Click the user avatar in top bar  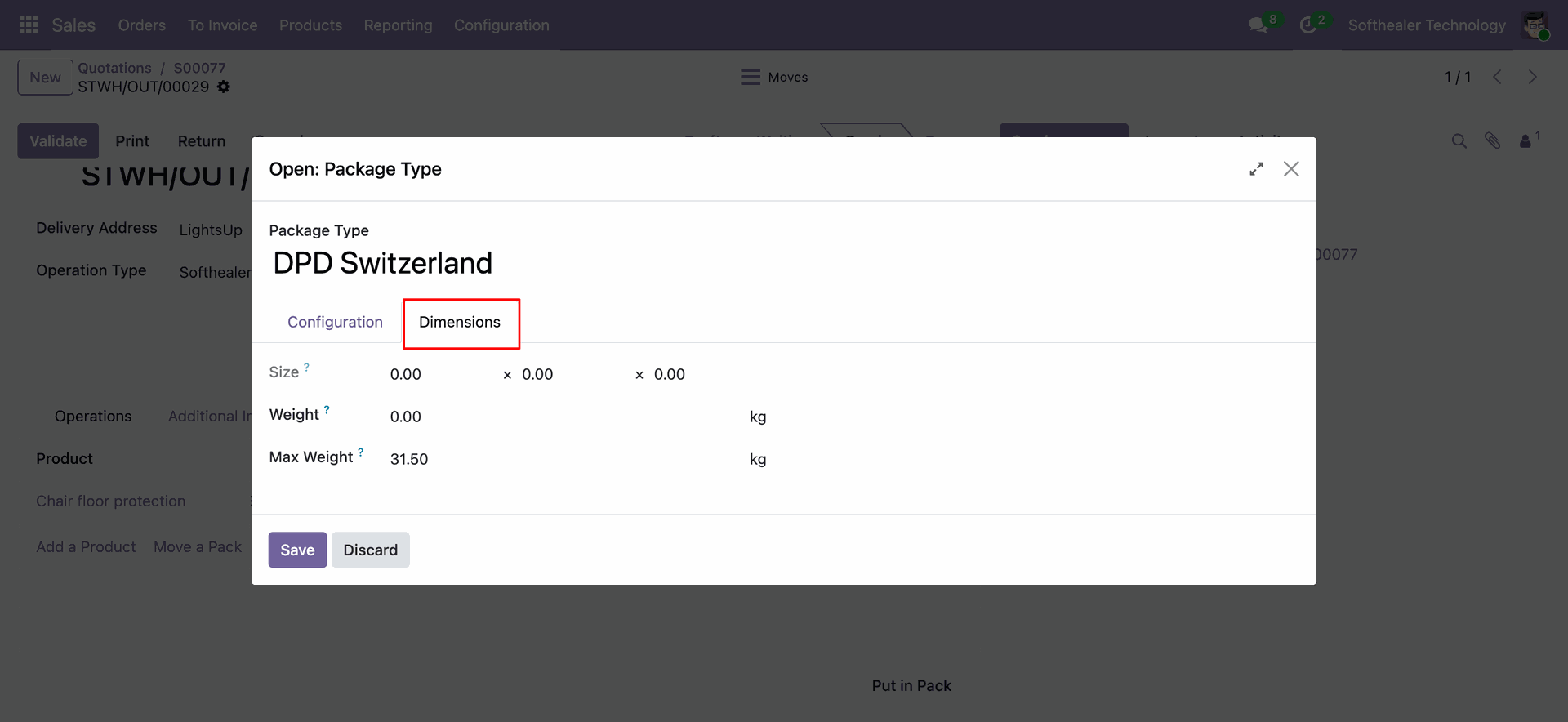click(x=1535, y=25)
